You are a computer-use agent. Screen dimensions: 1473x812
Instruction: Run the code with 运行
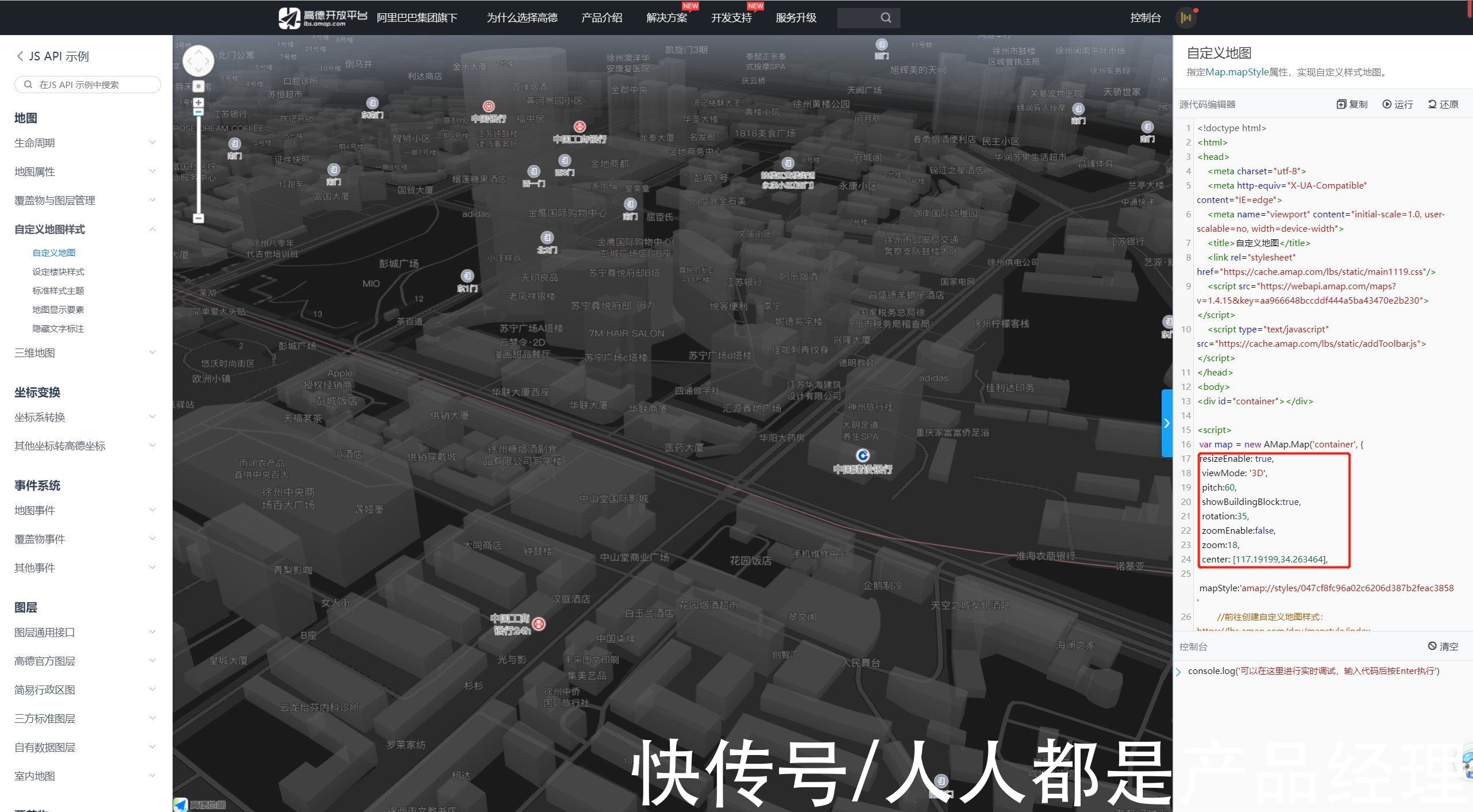tap(1398, 104)
